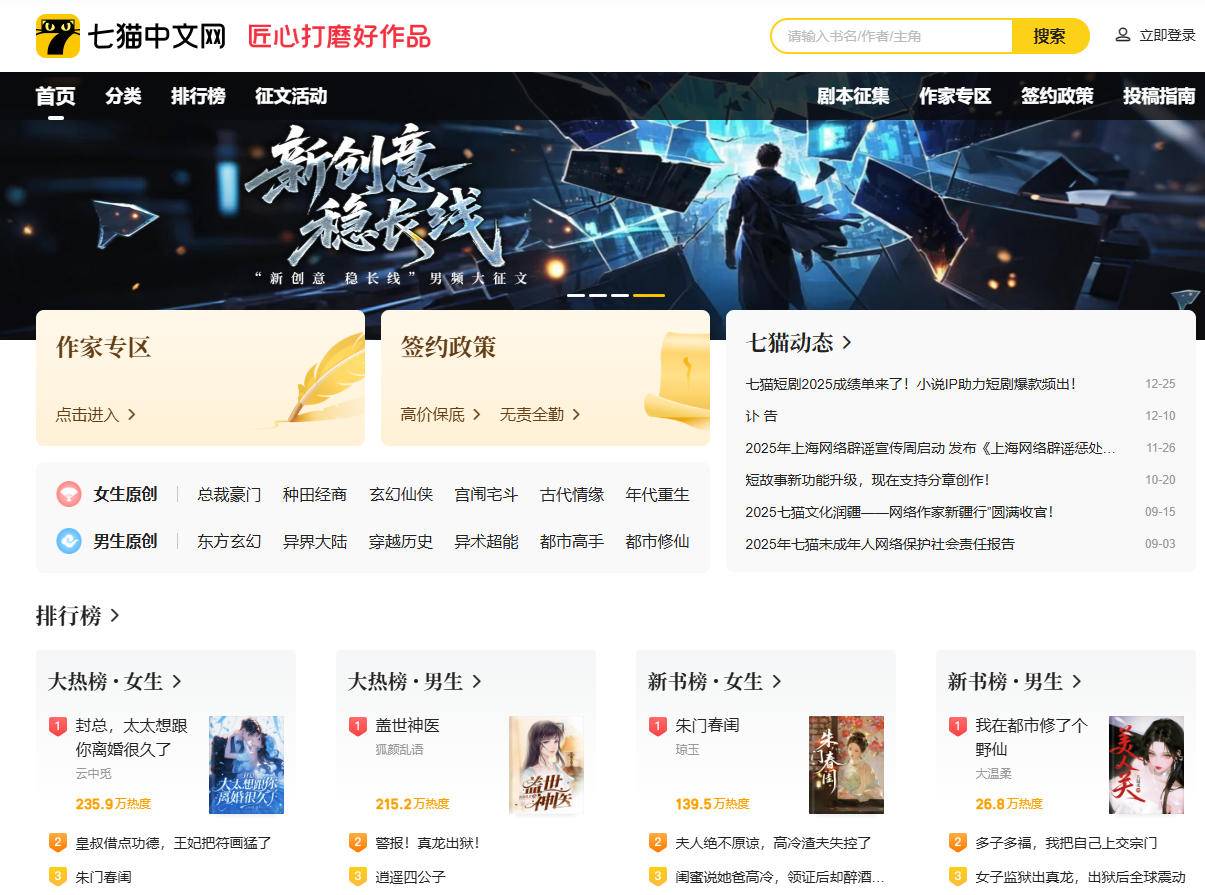The width and height of the screenshot is (1205, 895).
Task: Click the pink 女生原创 circular icon
Action: (x=68, y=494)
